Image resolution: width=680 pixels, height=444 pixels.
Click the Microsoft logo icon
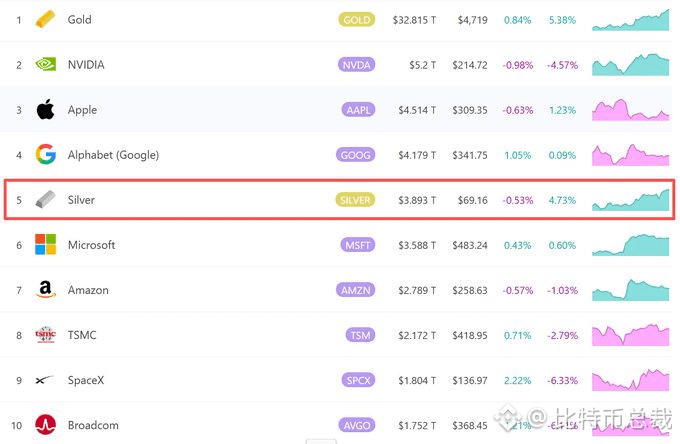coord(46,245)
